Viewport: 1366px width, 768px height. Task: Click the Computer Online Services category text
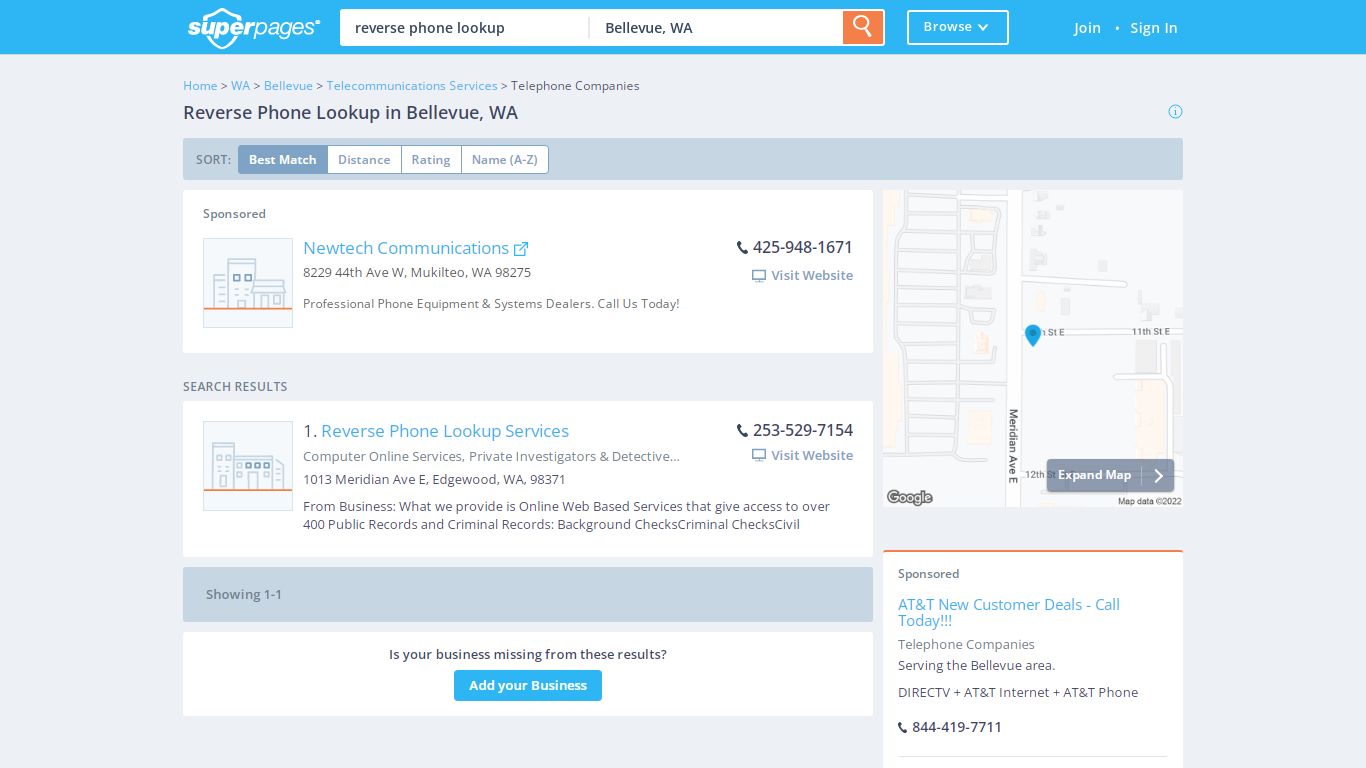[383, 457]
